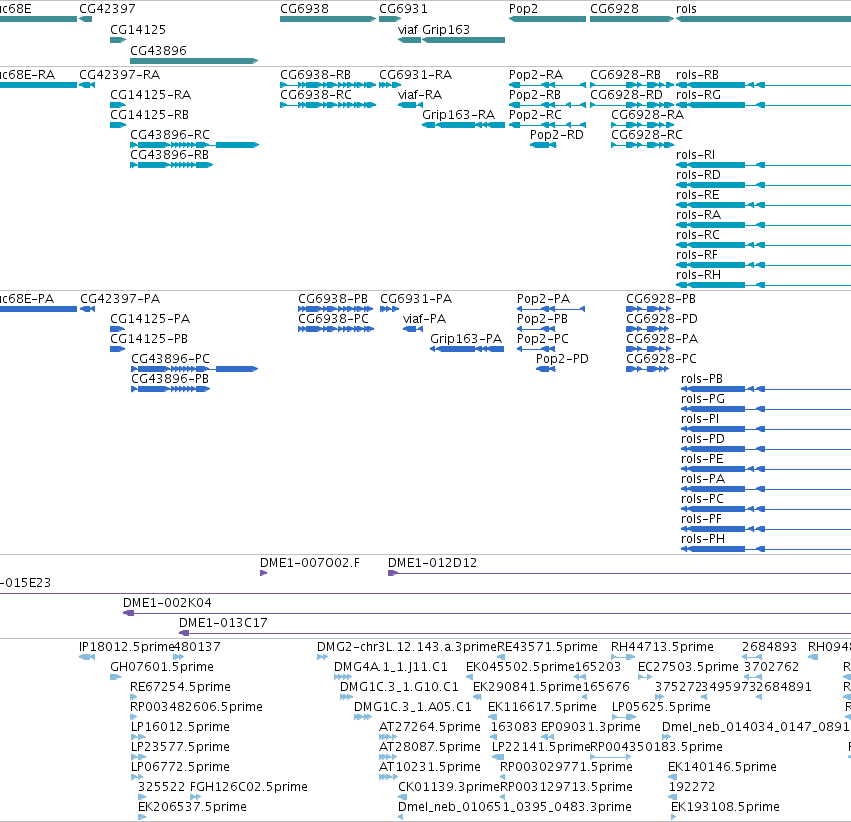Open the rols gene label
The height and width of the screenshot is (822, 851).
[x=687, y=9]
